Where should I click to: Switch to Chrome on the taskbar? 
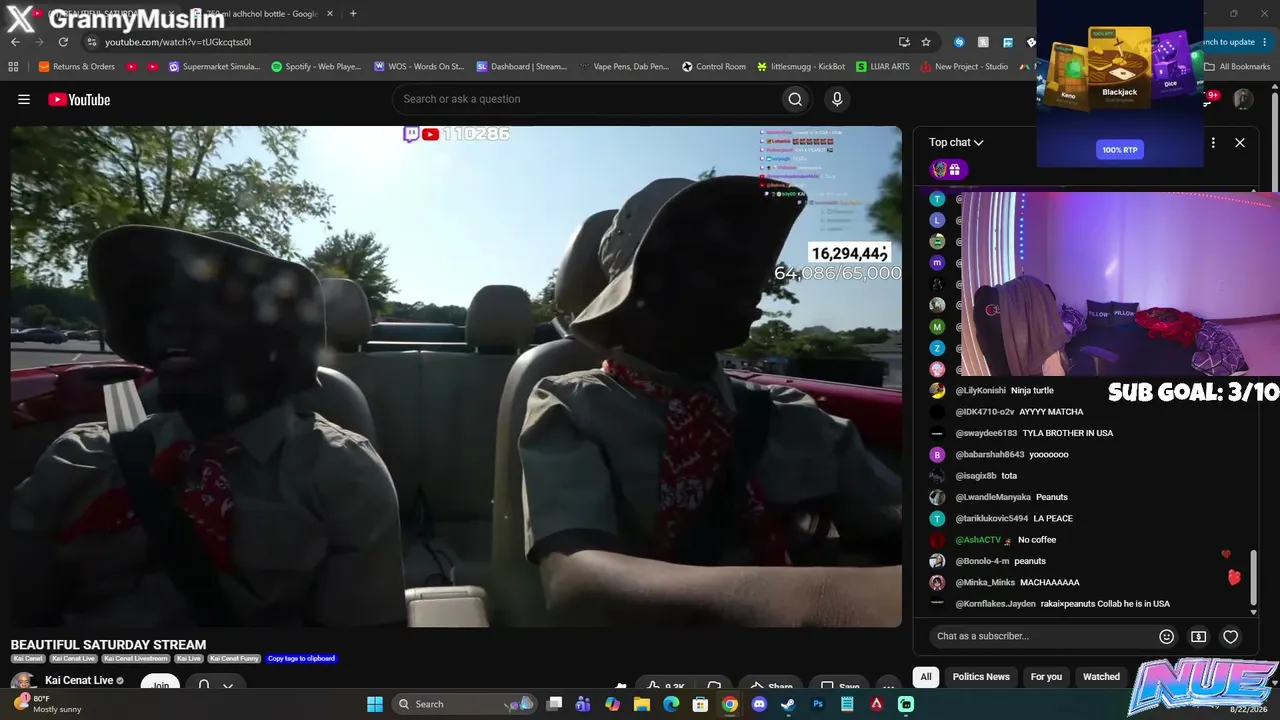730,704
